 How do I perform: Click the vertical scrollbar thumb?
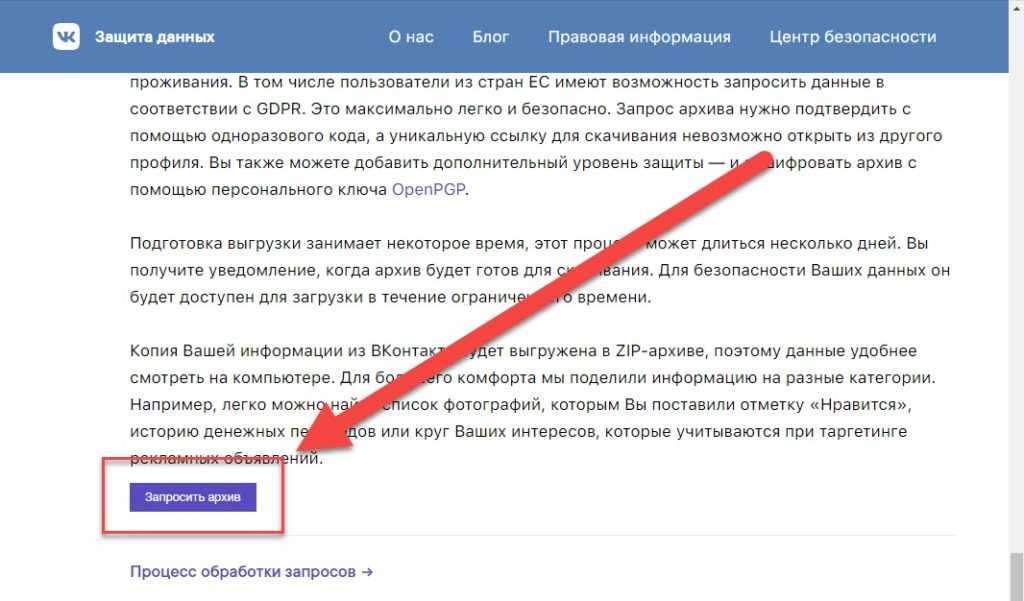[1015, 575]
